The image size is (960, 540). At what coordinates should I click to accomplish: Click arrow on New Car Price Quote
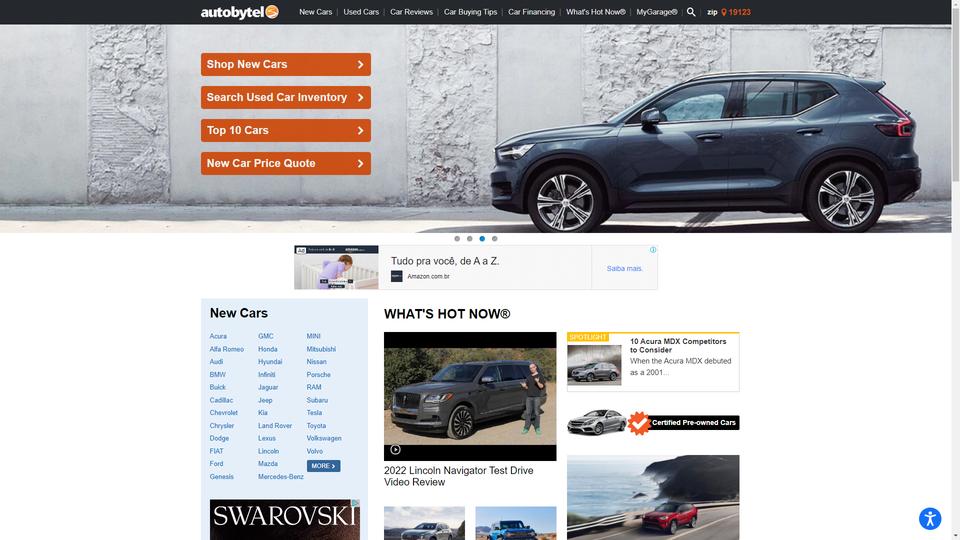pos(360,163)
